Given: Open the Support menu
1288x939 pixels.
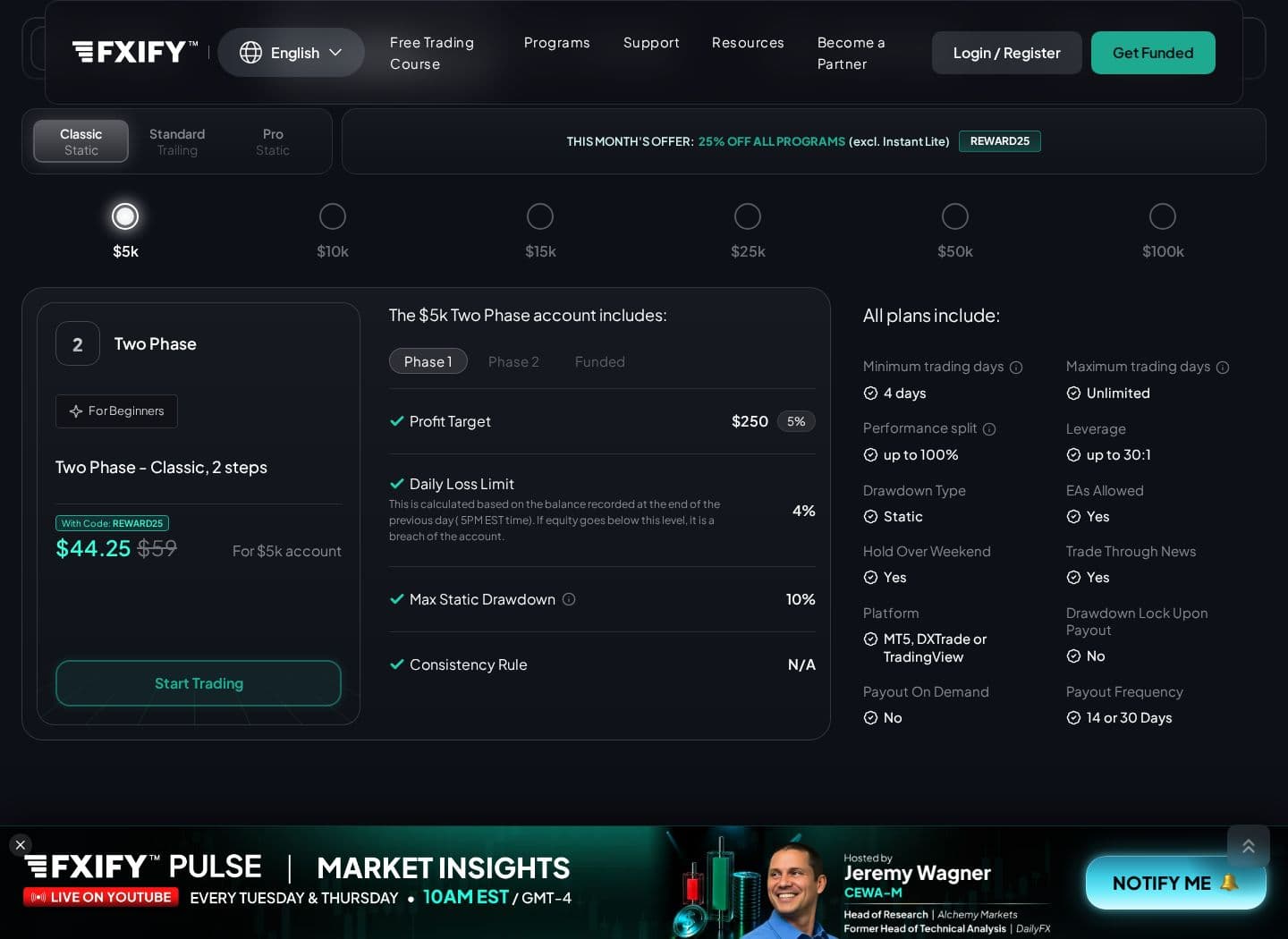Looking at the screenshot, I should tap(651, 43).
